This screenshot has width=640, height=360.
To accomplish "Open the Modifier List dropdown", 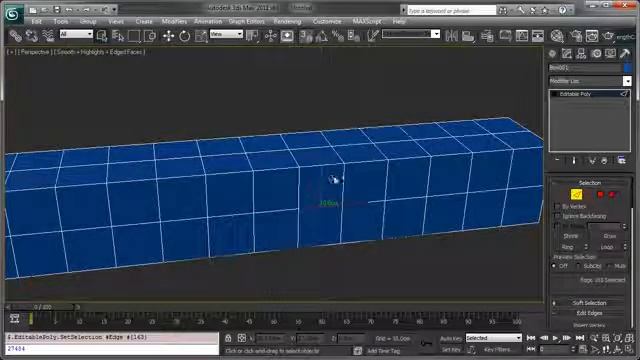I will (x=590, y=81).
